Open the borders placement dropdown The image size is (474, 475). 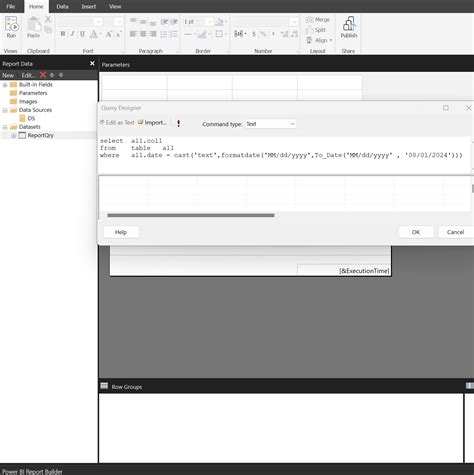pyautogui.click(x=221, y=34)
